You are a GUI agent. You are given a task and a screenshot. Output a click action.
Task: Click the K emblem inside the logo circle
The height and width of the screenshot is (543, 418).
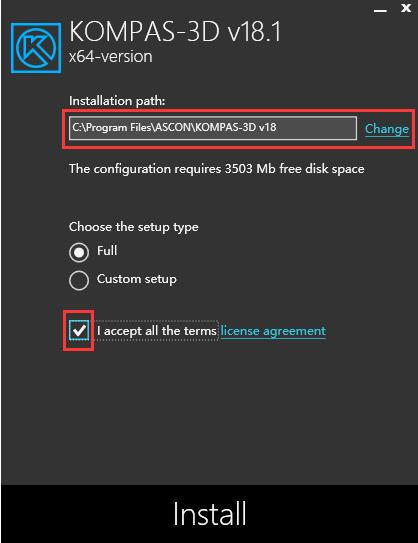tap(35, 48)
